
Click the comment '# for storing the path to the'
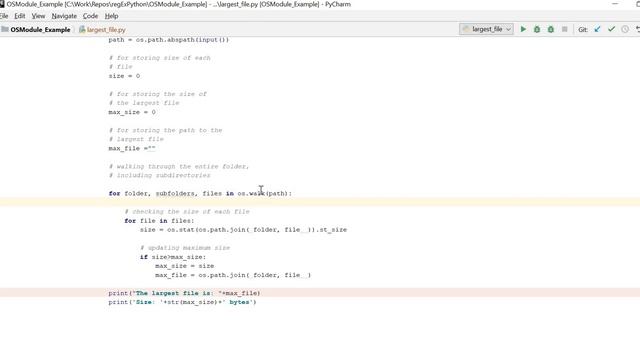click(x=165, y=130)
